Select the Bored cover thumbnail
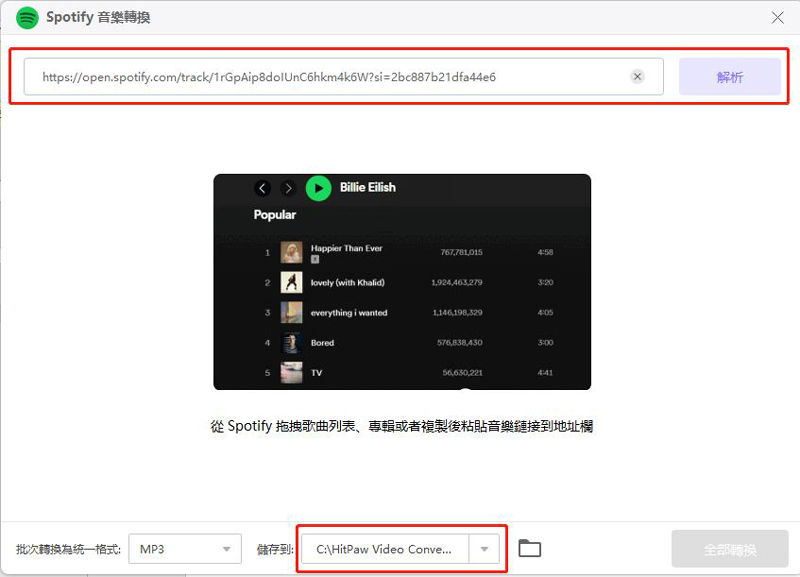 coord(291,342)
